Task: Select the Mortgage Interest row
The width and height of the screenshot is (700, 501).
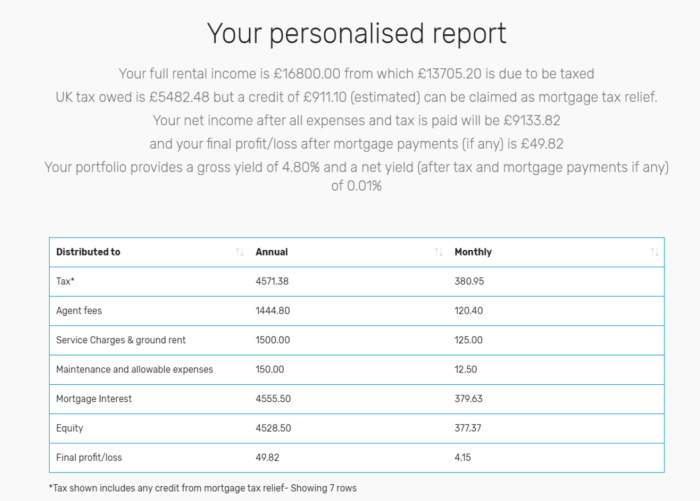Action: [357, 399]
